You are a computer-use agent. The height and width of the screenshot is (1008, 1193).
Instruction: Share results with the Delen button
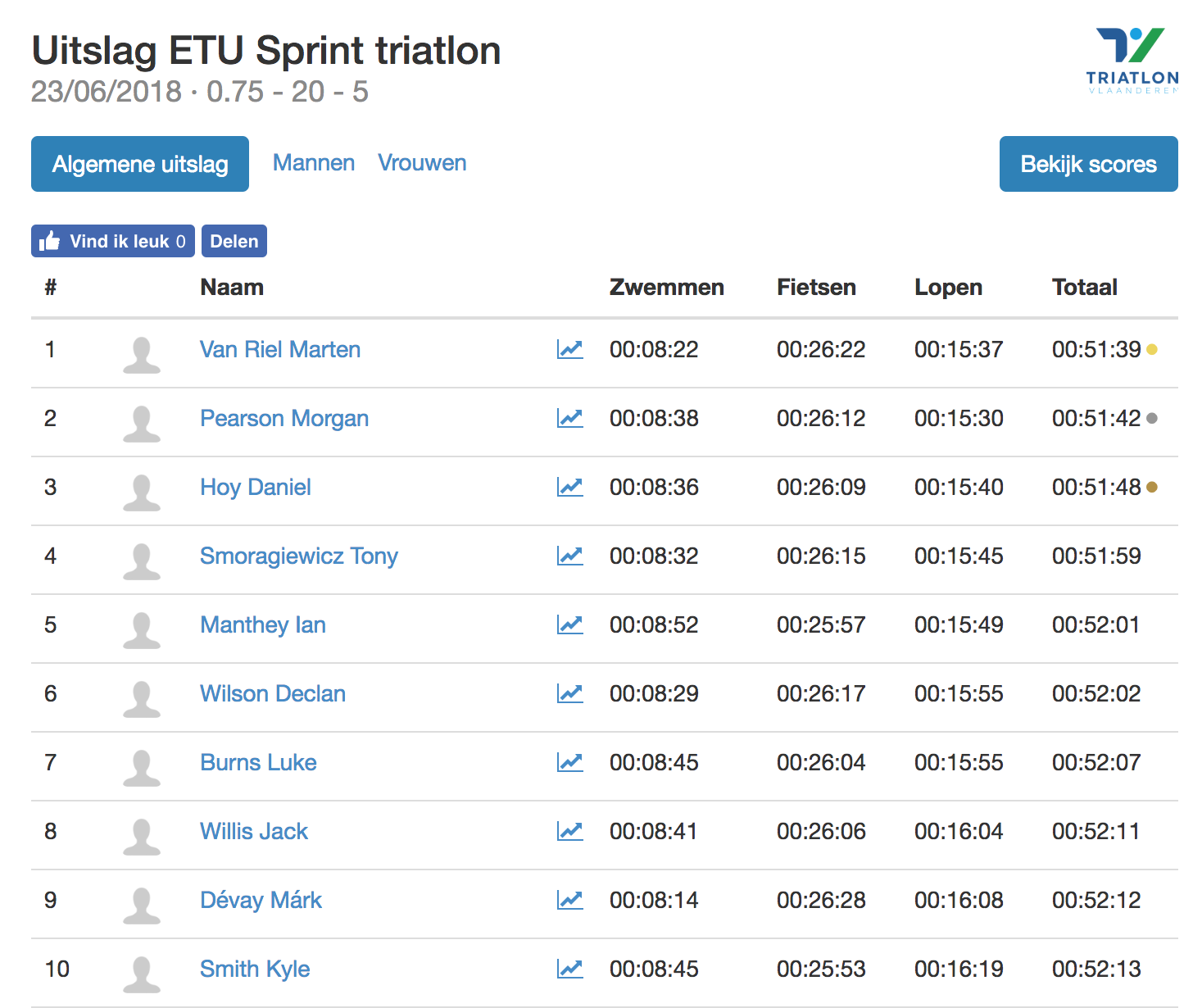pyautogui.click(x=234, y=241)
